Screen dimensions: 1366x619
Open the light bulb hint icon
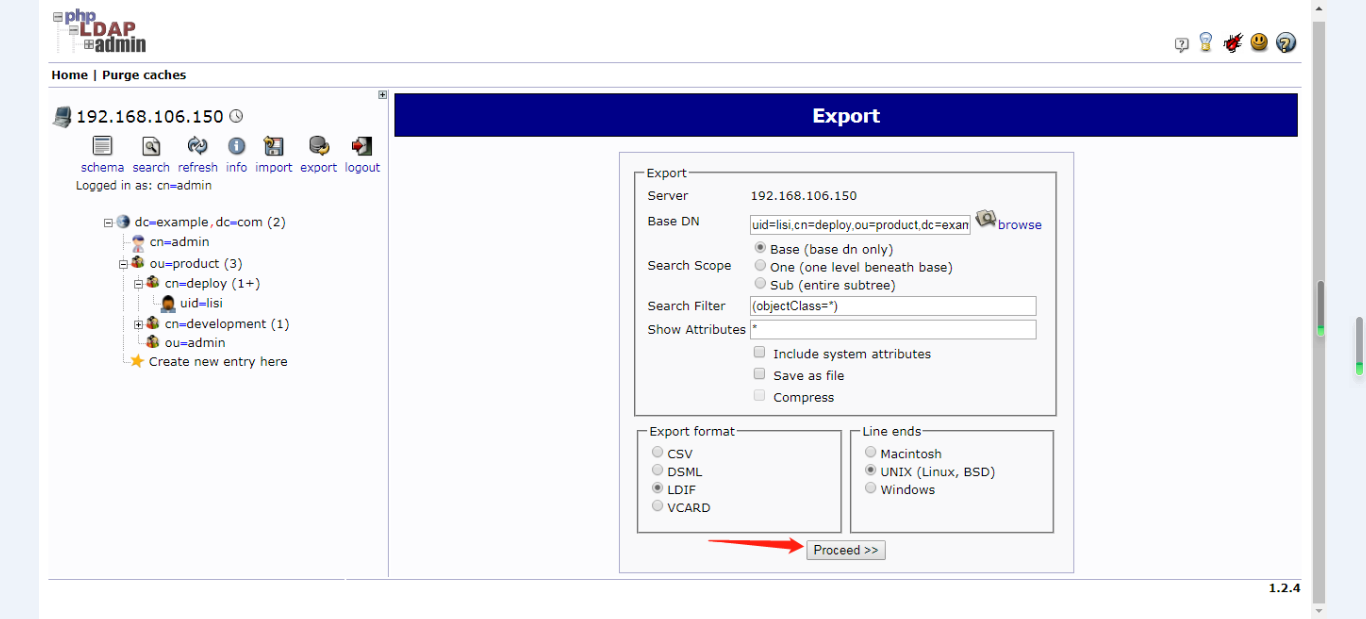(1205, 42)
